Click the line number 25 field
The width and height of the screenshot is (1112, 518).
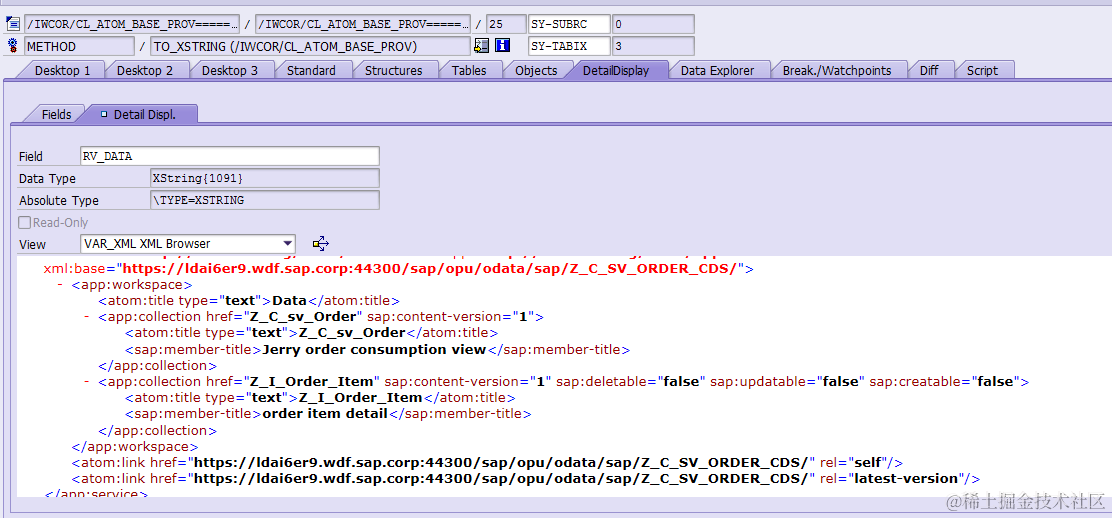click(506, 24)
